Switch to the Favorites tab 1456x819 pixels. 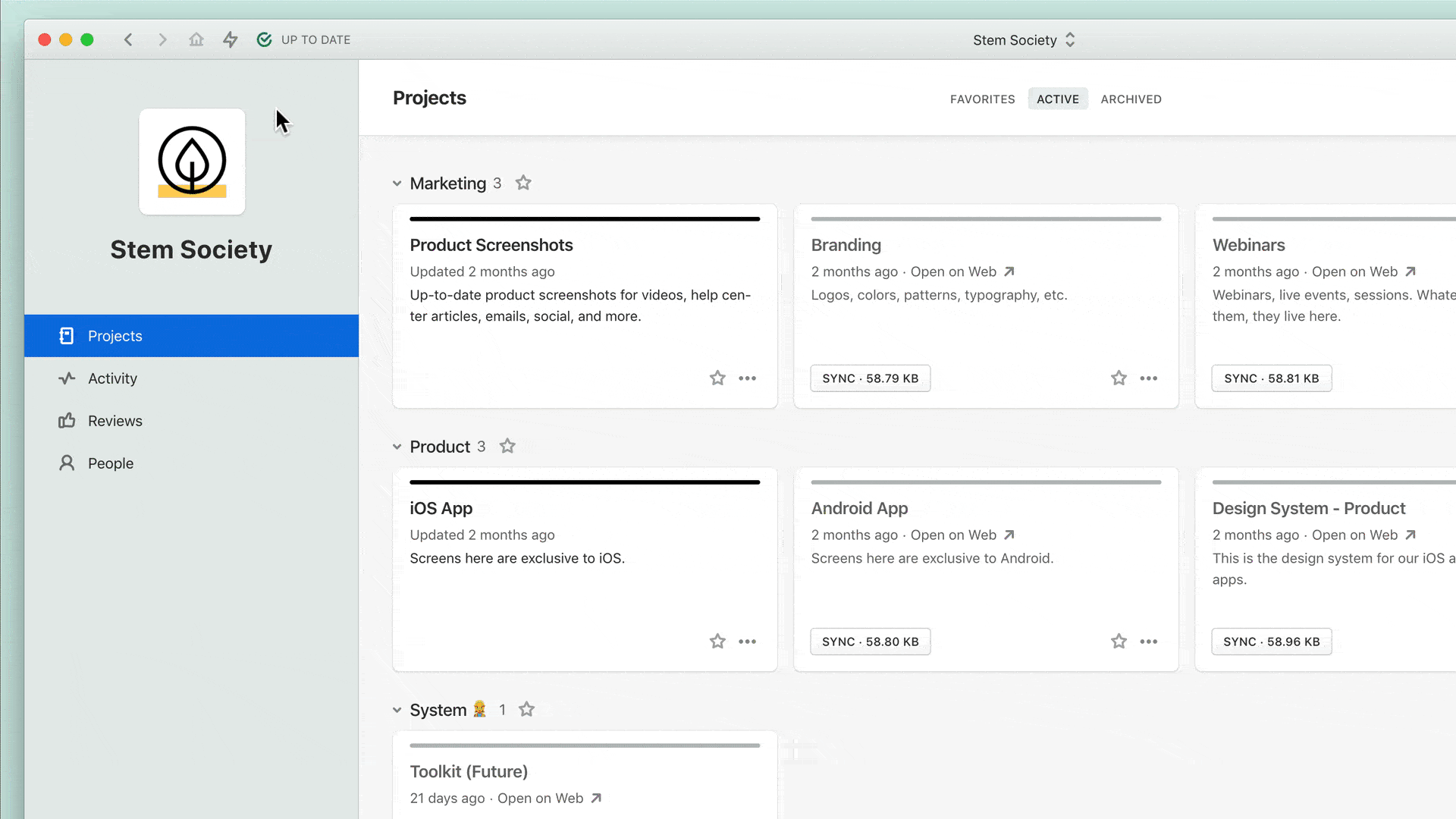pyautogui.click(x=982, y=99)
